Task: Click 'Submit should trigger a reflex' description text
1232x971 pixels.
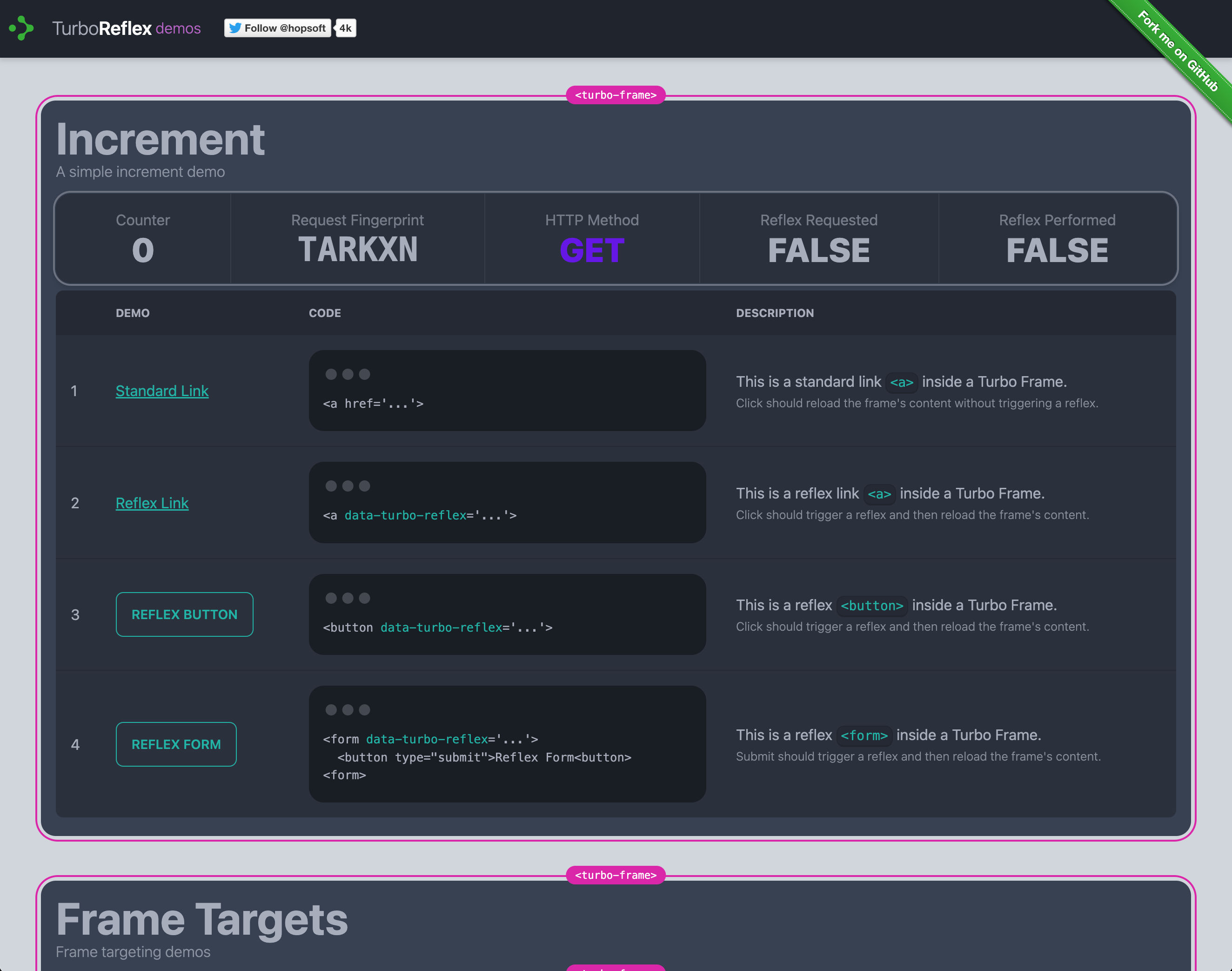Action: pos(918,757)
